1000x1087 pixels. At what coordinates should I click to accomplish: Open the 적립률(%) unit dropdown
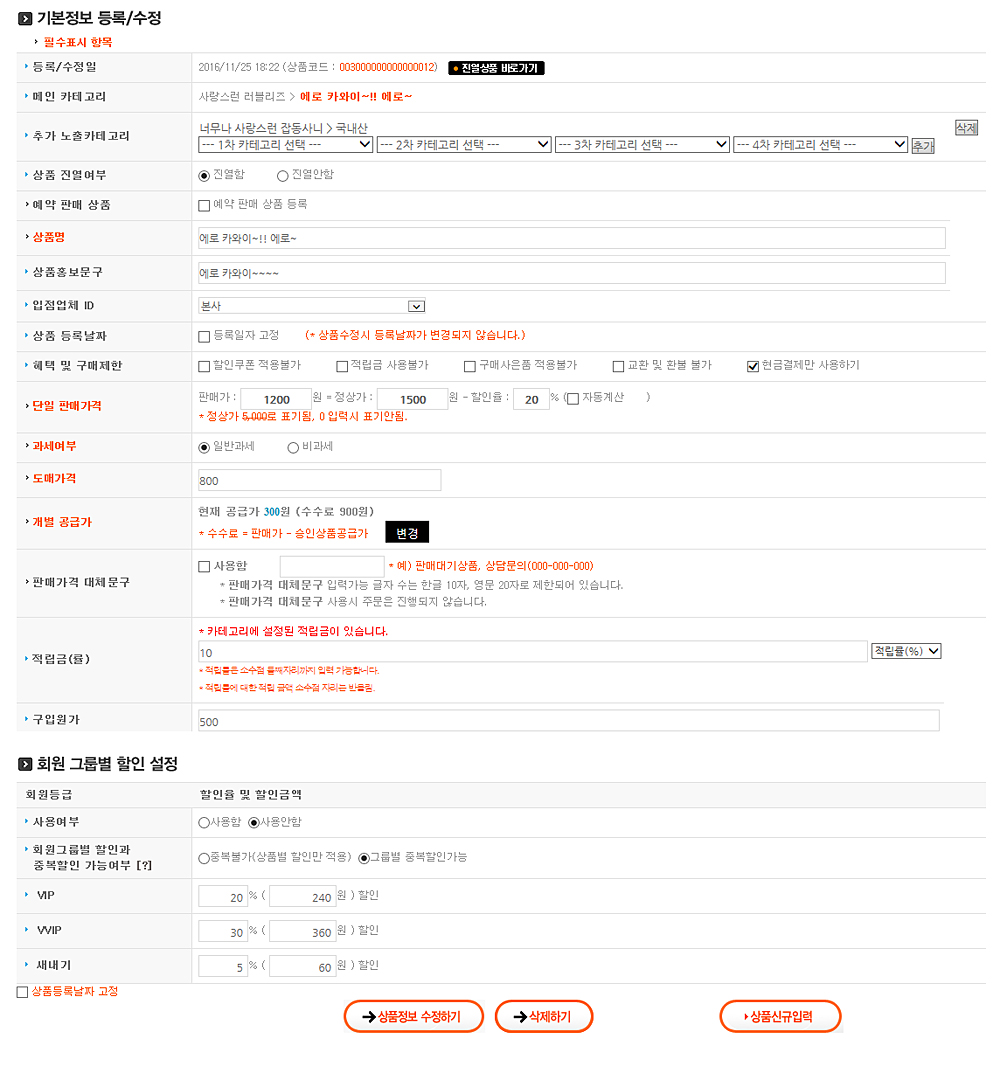(906, 651)
